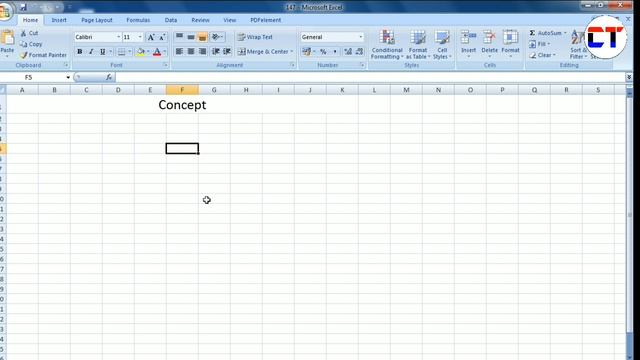640x360 pixels.
Task: Open the Font Color dropdown arrow
Action: [x=164, y=52]
